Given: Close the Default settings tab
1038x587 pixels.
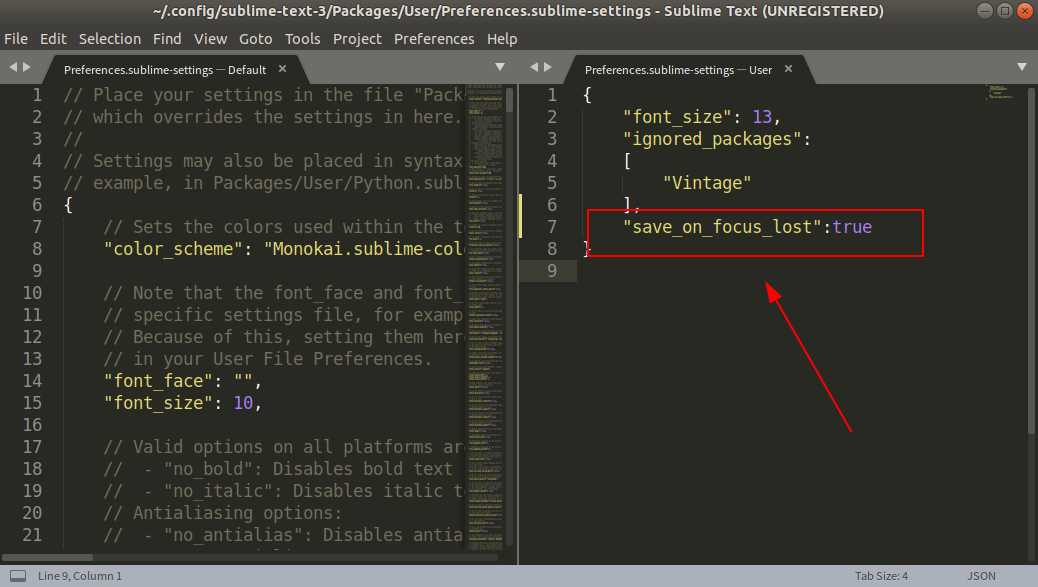Looking at the screenshot, I should [x=283, y=69].
